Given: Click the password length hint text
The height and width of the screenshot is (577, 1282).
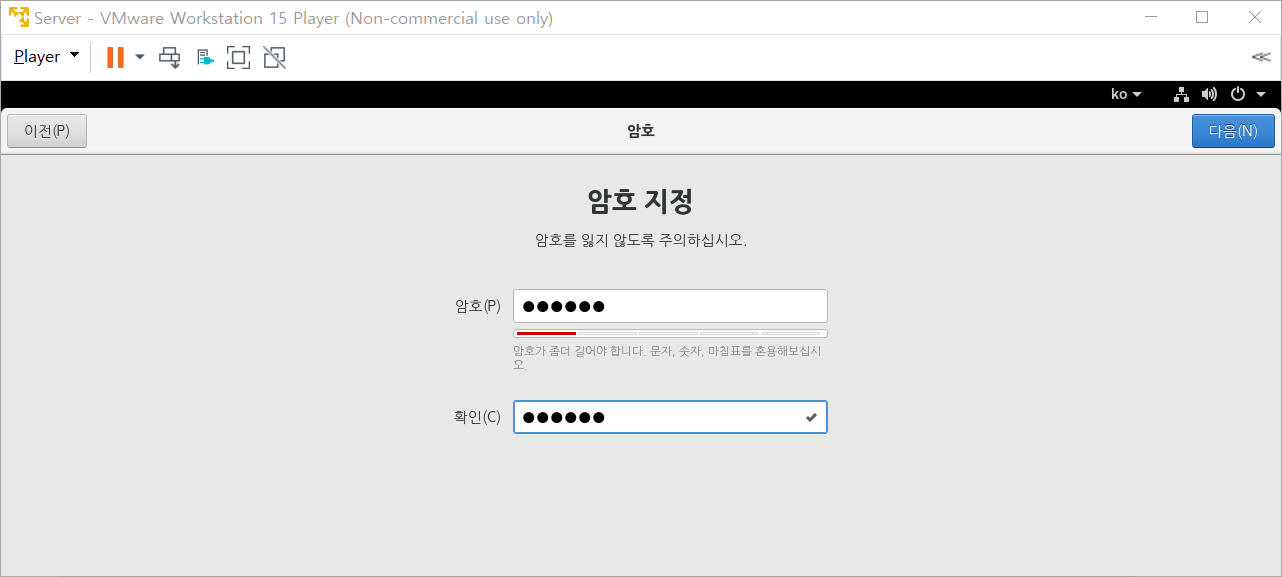Looking at the screenshot, I should click(667, 358).
